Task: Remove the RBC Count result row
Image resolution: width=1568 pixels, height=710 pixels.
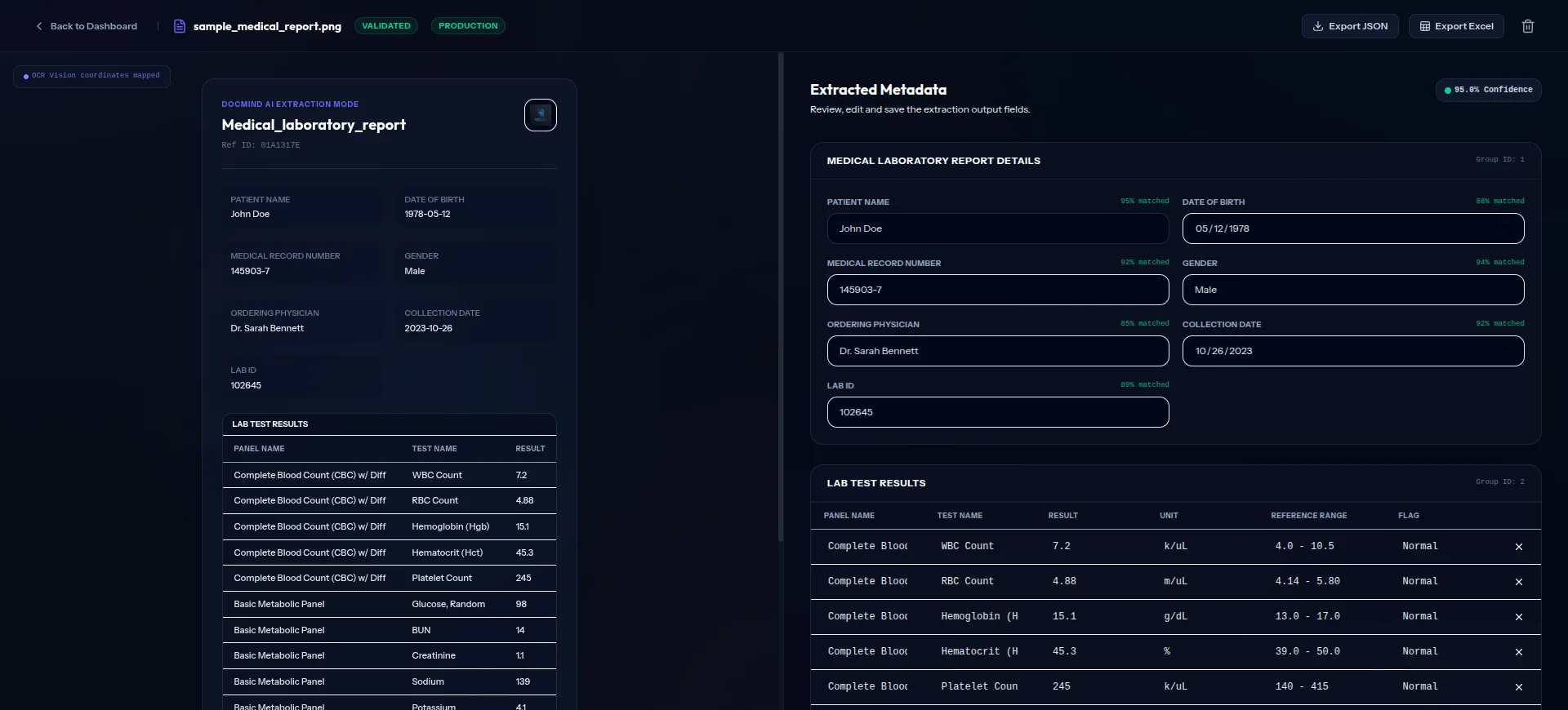Action: coord(1519,582)
